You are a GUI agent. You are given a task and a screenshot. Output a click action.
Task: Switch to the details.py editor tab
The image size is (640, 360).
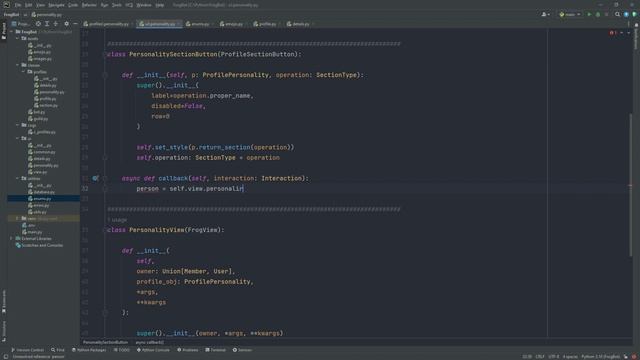tap(300, 24)
